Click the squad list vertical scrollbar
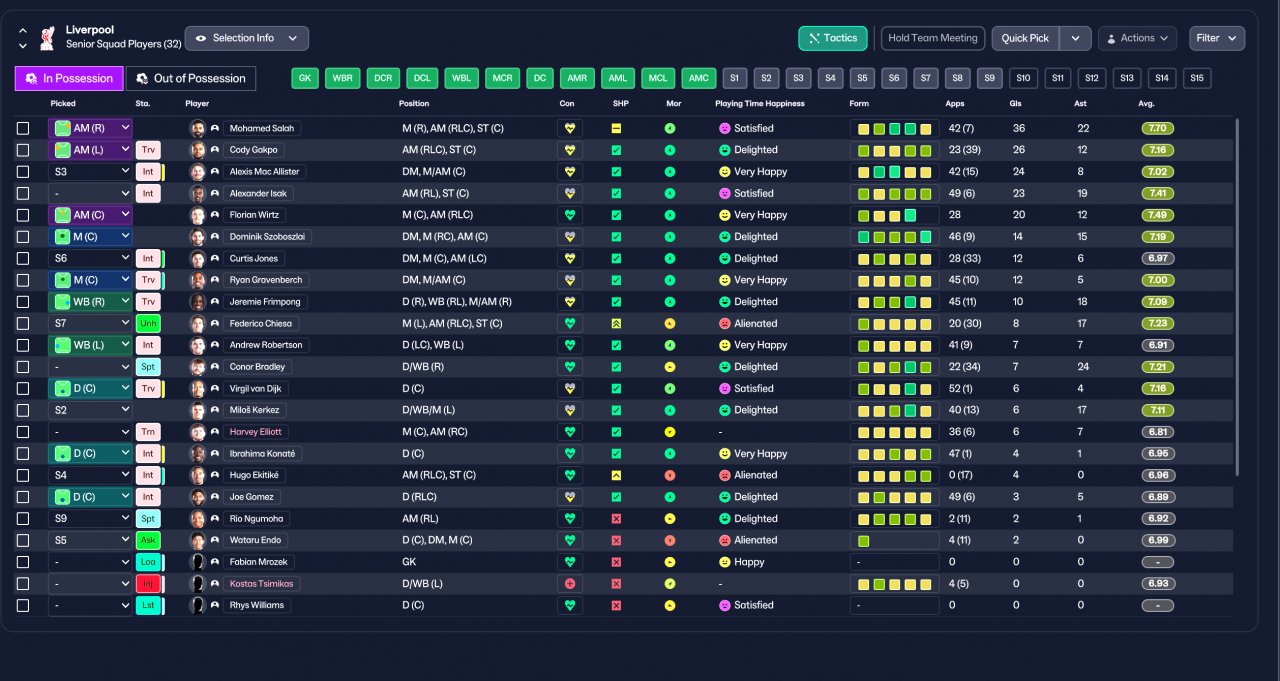 (x=1237, y=298)
